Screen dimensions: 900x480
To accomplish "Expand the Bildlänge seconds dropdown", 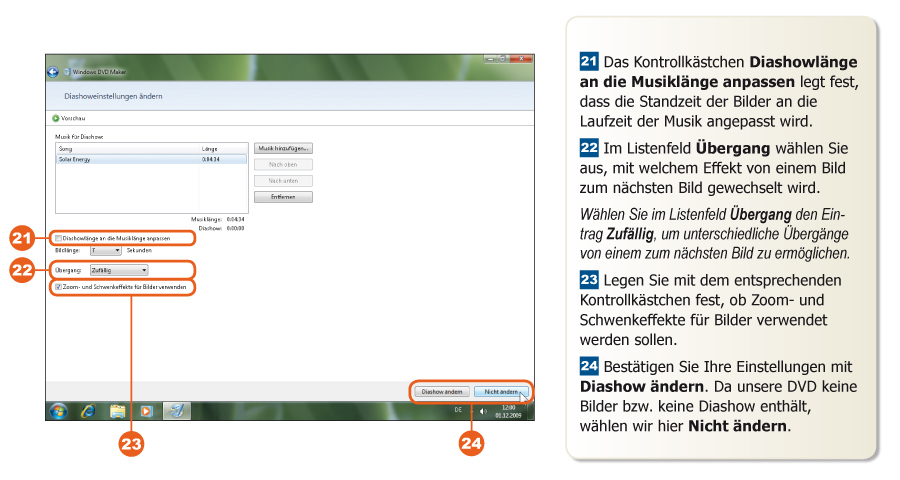I will (105, 250).
